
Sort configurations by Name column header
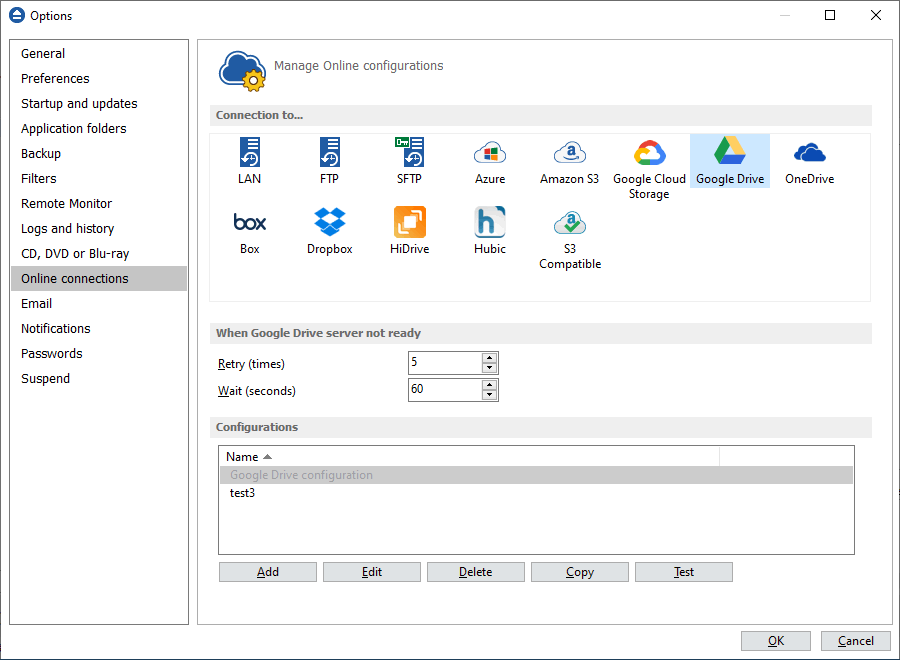click(470, 457)
